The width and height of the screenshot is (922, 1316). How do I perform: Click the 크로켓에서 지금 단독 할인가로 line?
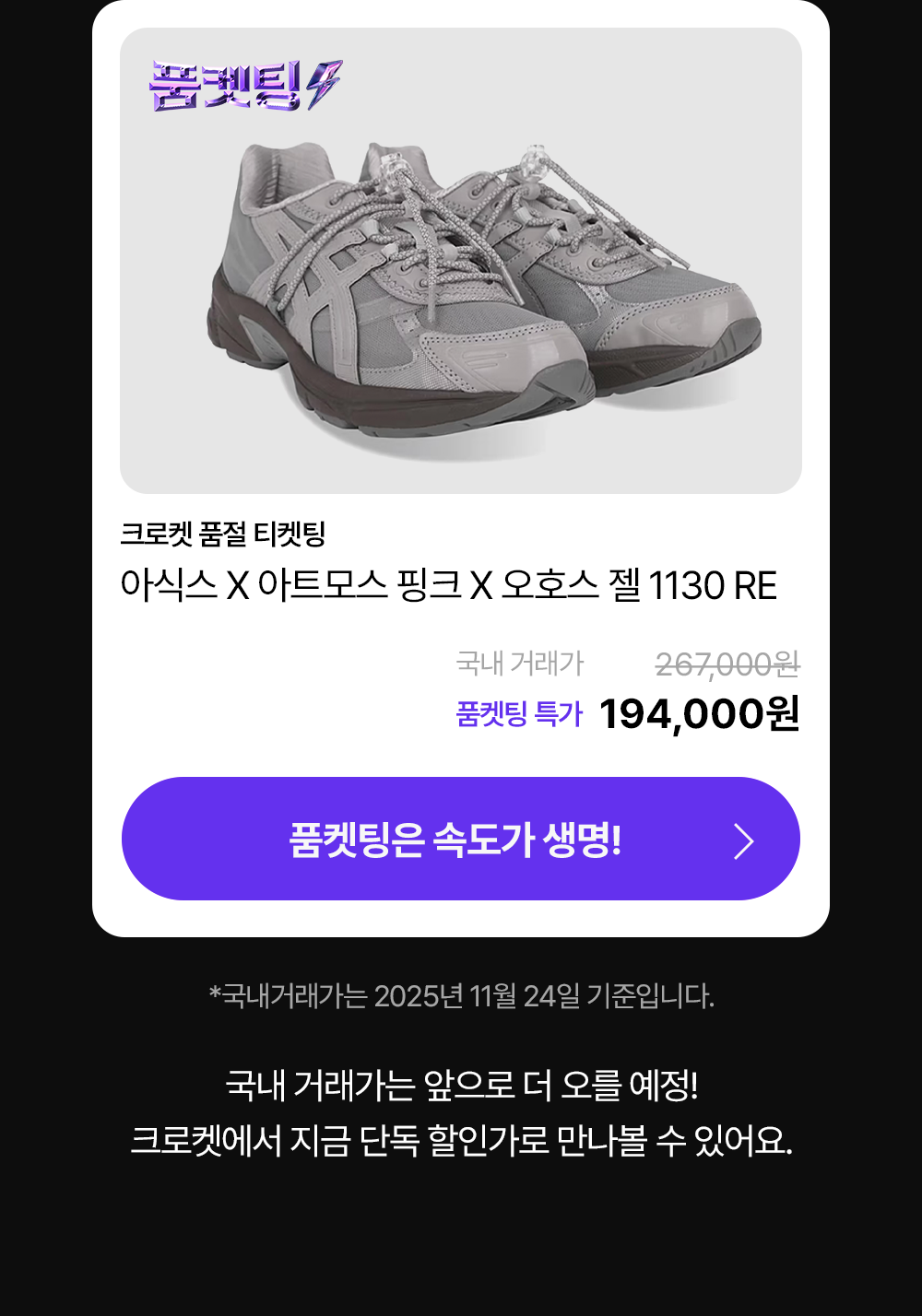pos(461,1141)
